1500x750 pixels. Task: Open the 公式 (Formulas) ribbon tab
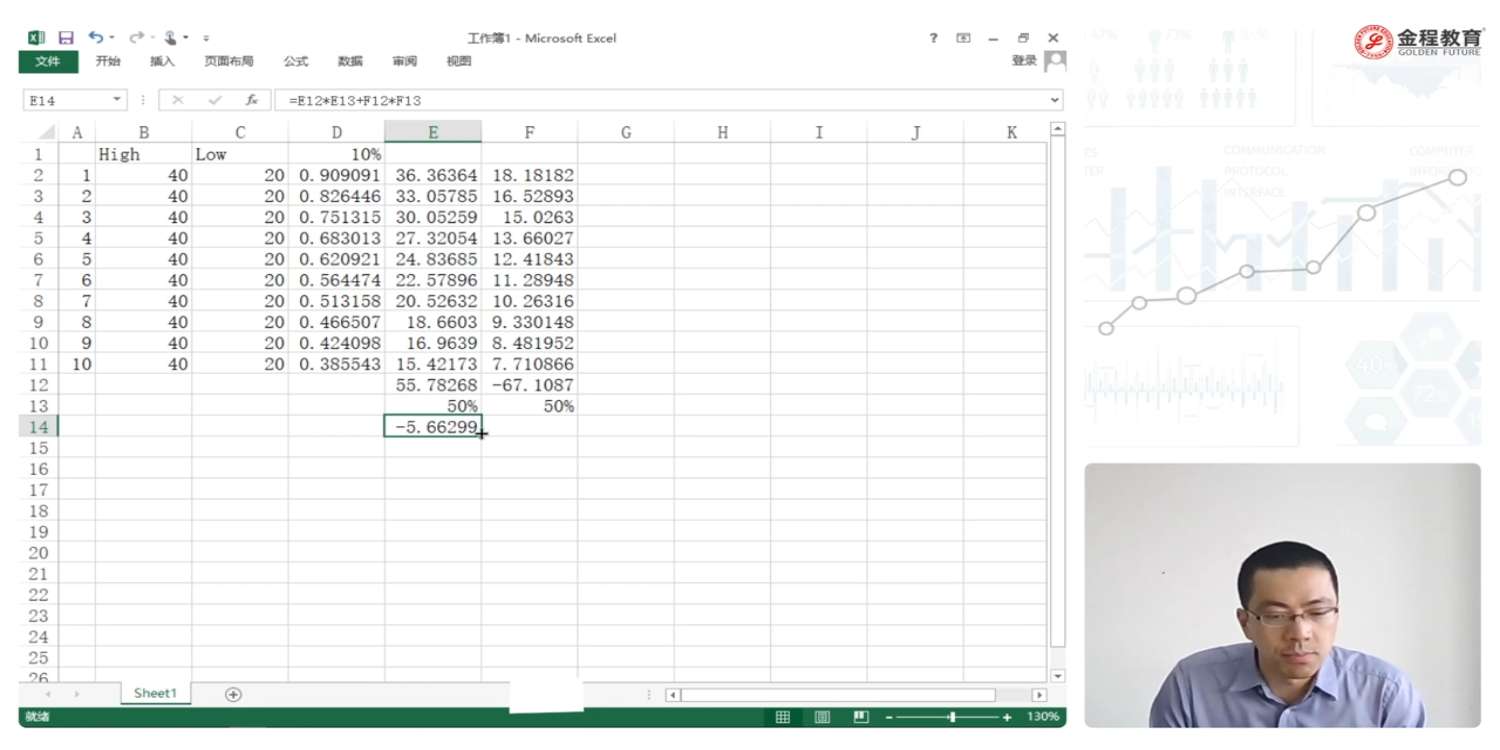(x=296, y=61)
